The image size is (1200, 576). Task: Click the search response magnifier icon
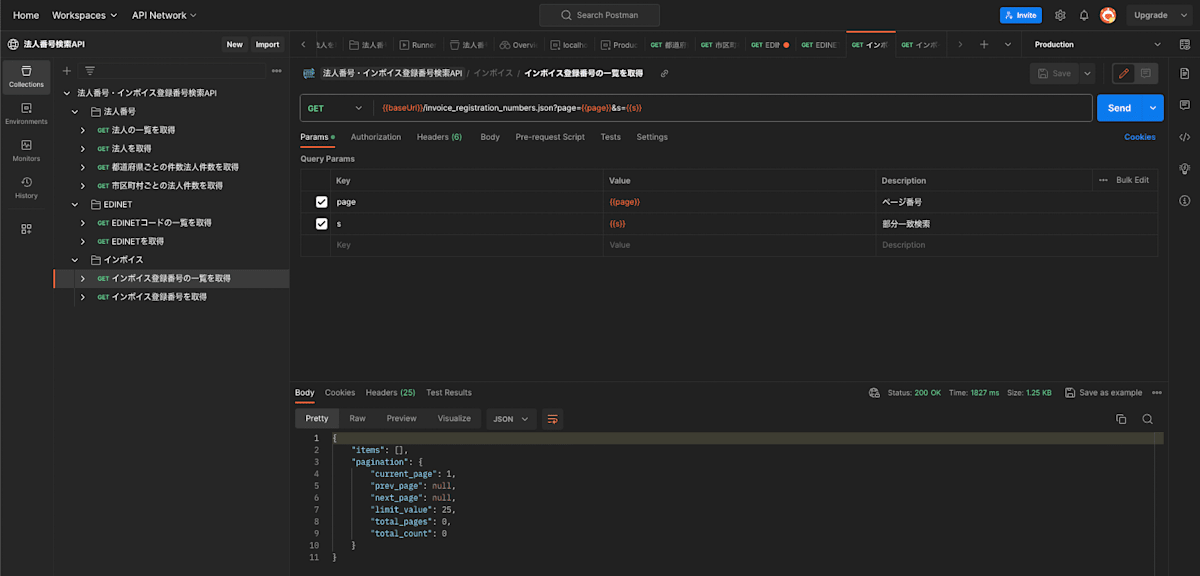point(1148,419)
